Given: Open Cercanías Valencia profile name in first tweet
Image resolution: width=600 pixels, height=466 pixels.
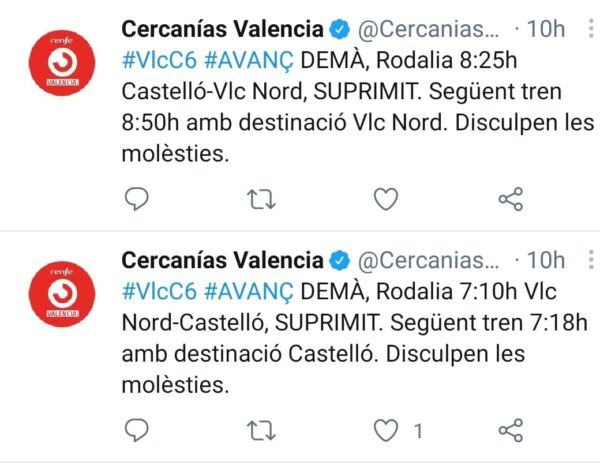Looking at the screenshot, I should tap(221, 28).
